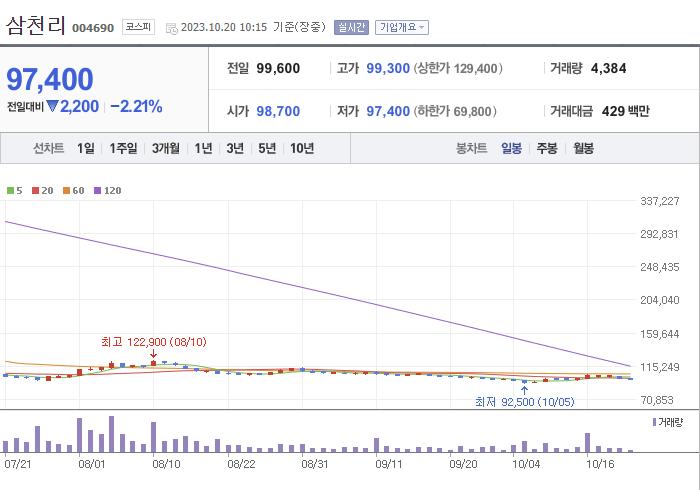Click the 저가 value 97,400
The image size is (700, 490).
pos(388,111)
